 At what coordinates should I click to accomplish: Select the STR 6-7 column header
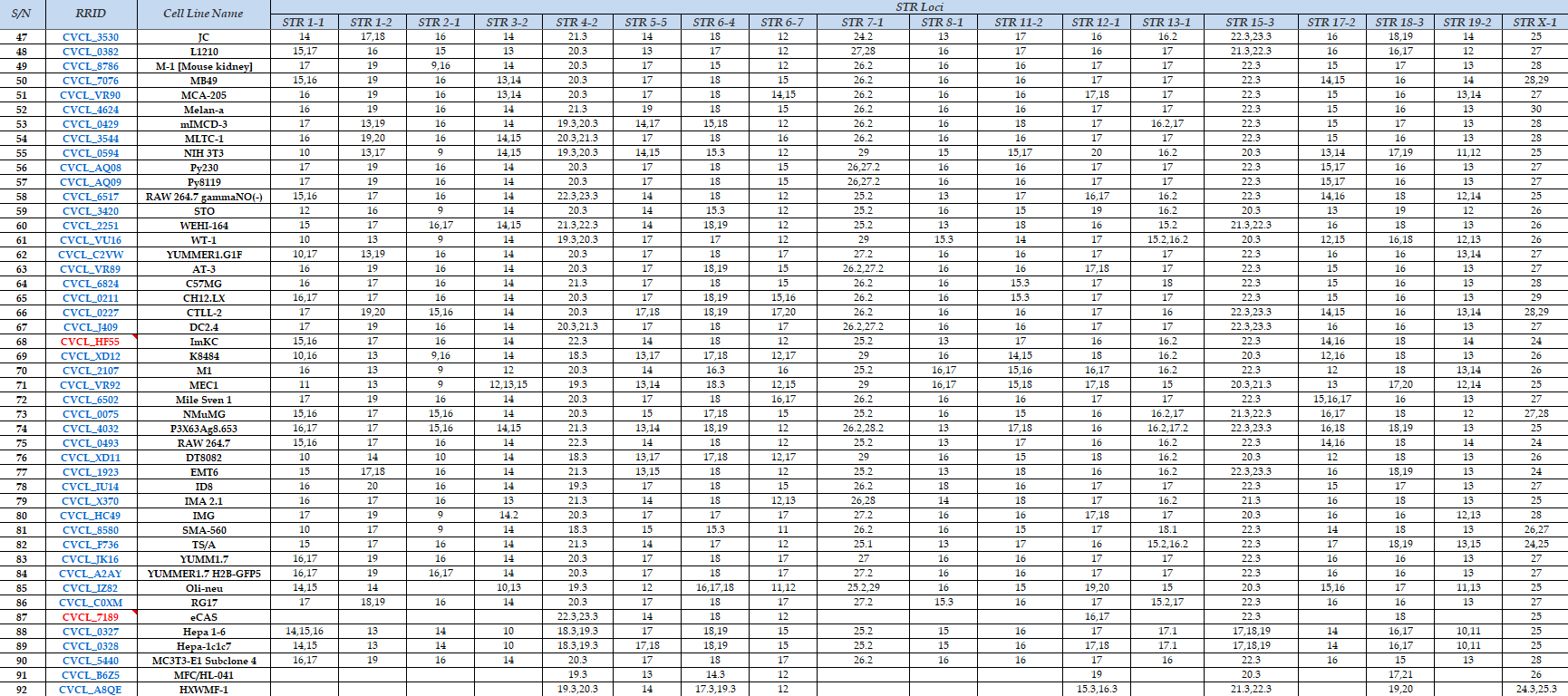click(783, 22)
